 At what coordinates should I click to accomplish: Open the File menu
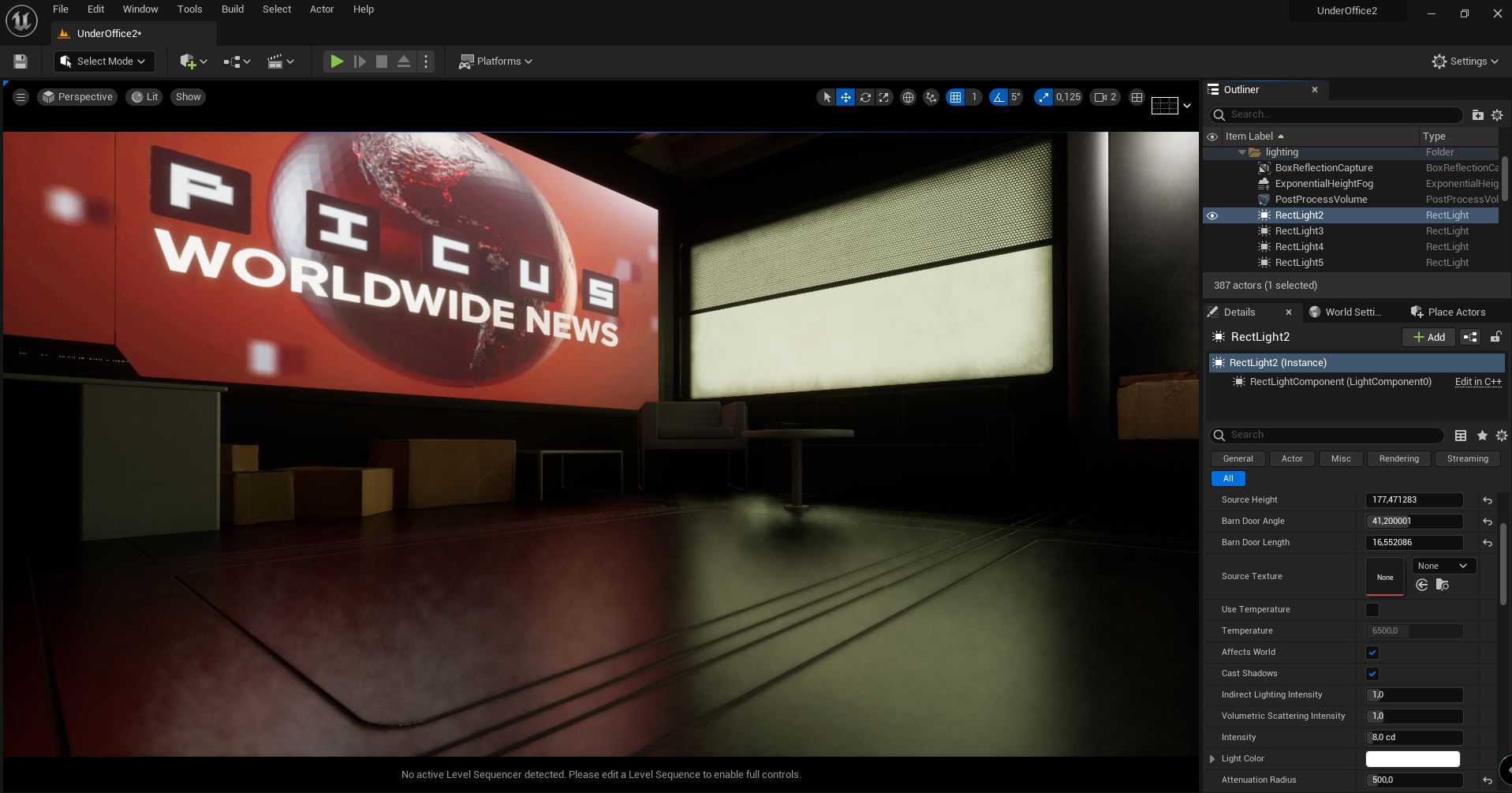pos(61,9)
